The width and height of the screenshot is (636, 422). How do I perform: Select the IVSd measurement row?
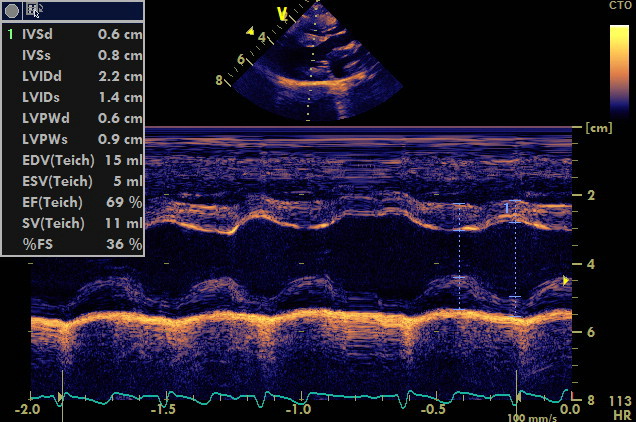point(74,34)
